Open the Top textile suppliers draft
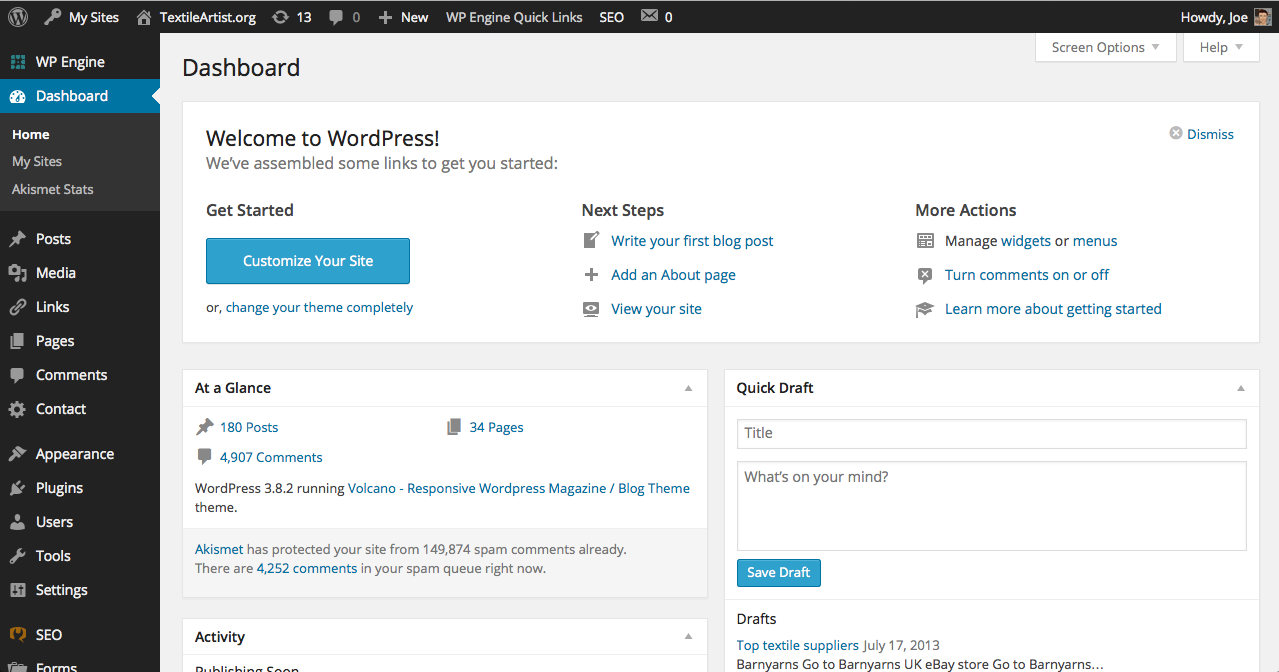Image resolution: width=1279 pixels, height=672 pixels. (x=798, y=645)
